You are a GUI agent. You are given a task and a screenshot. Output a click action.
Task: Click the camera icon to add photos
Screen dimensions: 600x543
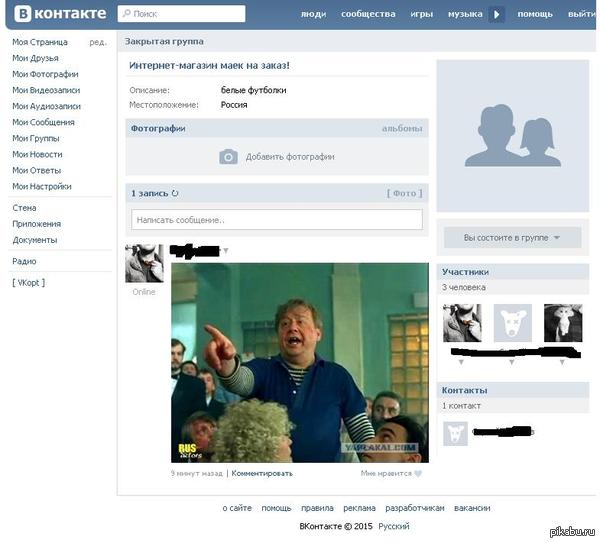pyautogui.click(x=228, y=157)
